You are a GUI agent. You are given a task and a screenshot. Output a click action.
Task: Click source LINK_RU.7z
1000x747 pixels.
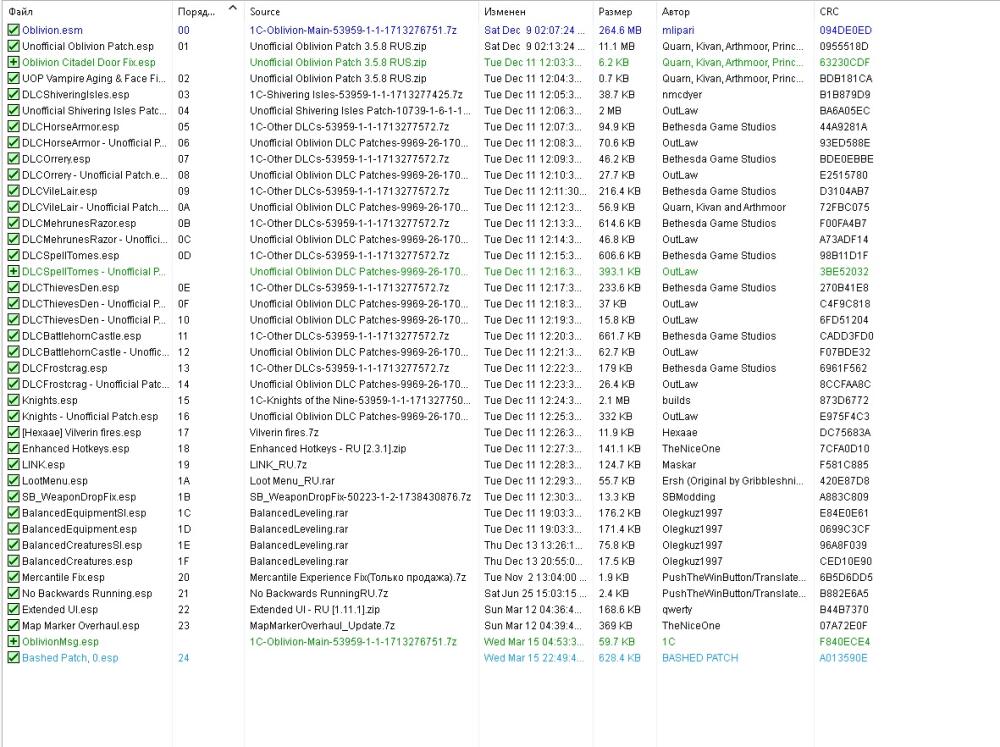click(x=278, y=464)
